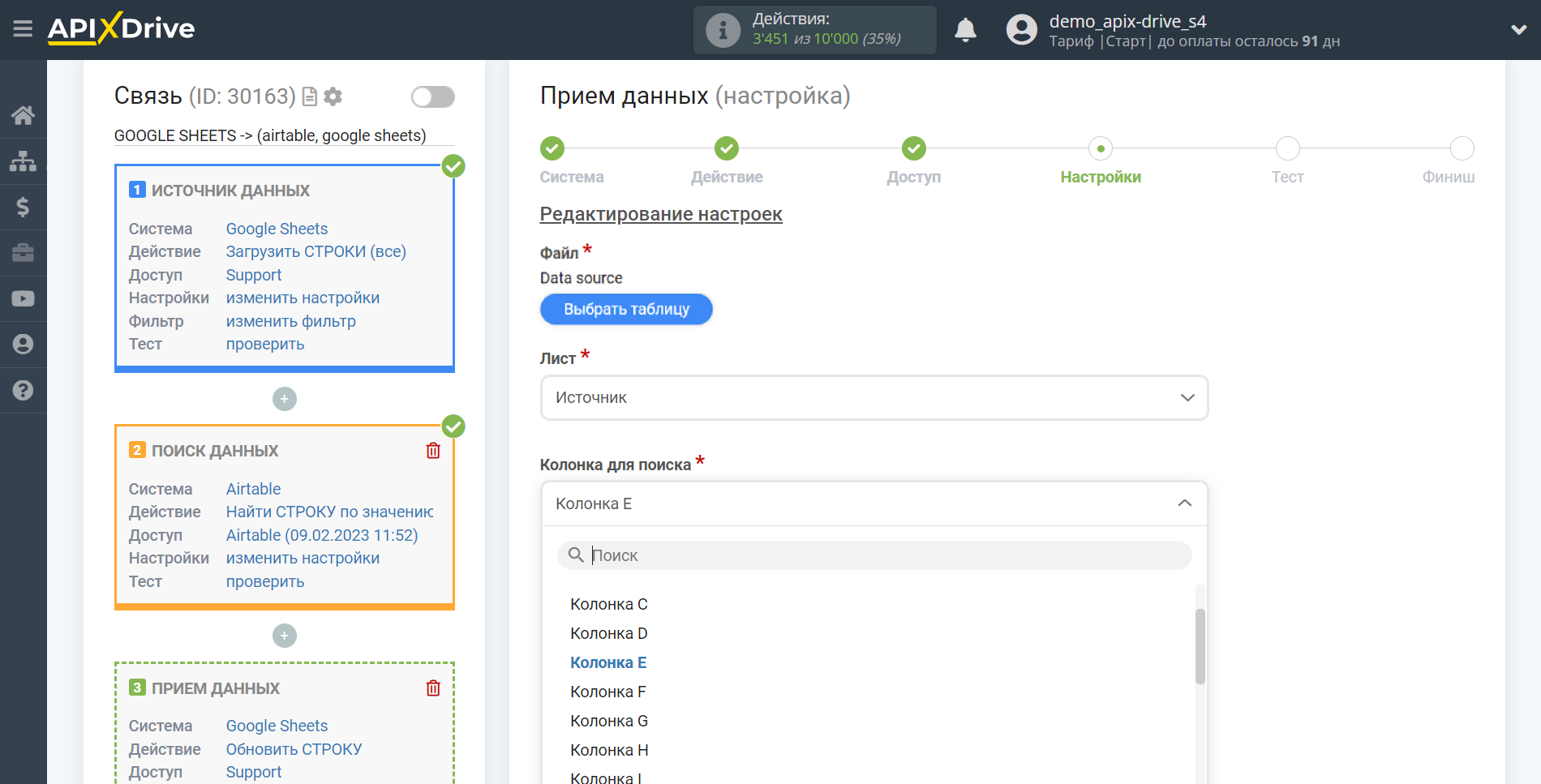Image resolution: width=1541 pixels, height=784 pixels.
Task: Open briefcase sidebar icon
Action: pos(23,253)
